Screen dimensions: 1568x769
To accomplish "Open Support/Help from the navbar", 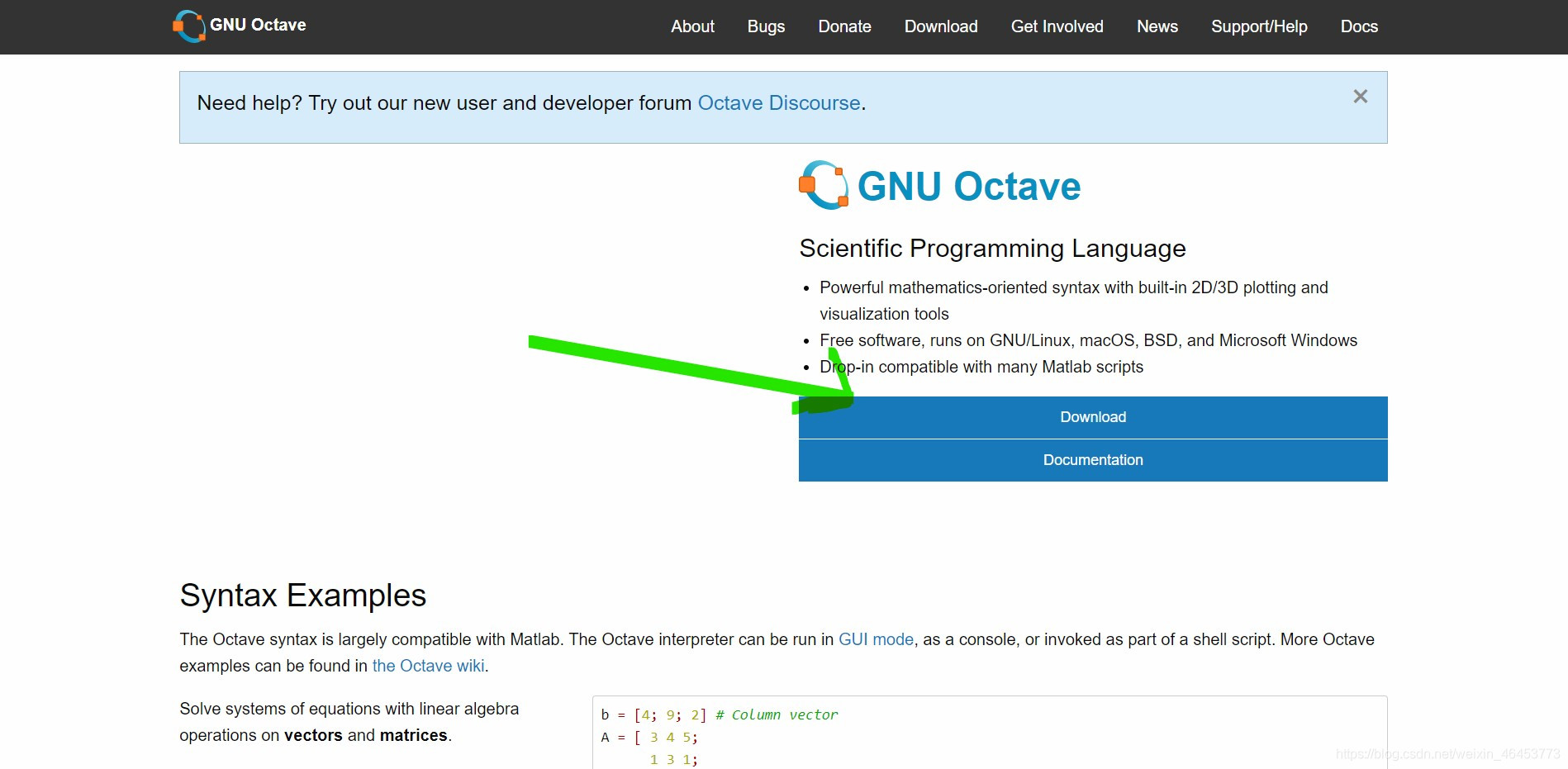I will click(1259, 26).
